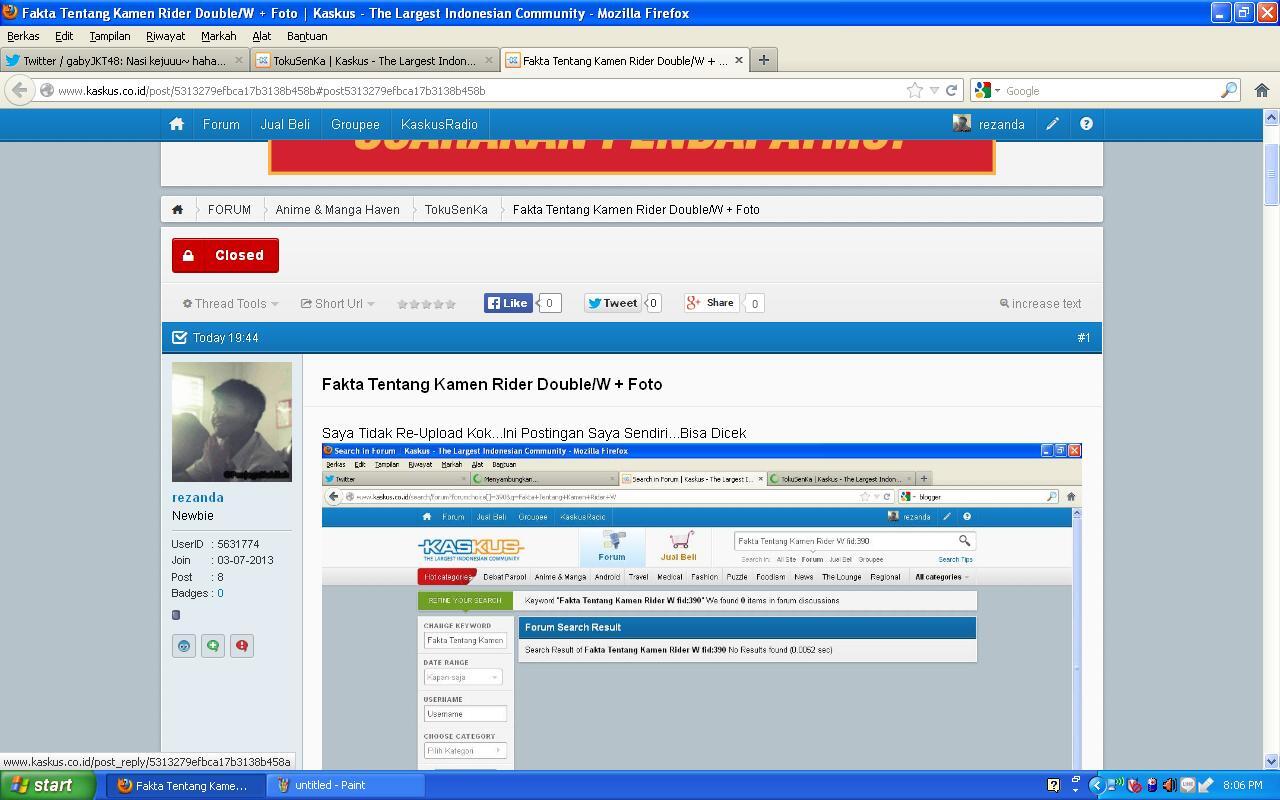
Task: Close the Twitter gabyJKT48 tab
Action: [x=238, y=60]
